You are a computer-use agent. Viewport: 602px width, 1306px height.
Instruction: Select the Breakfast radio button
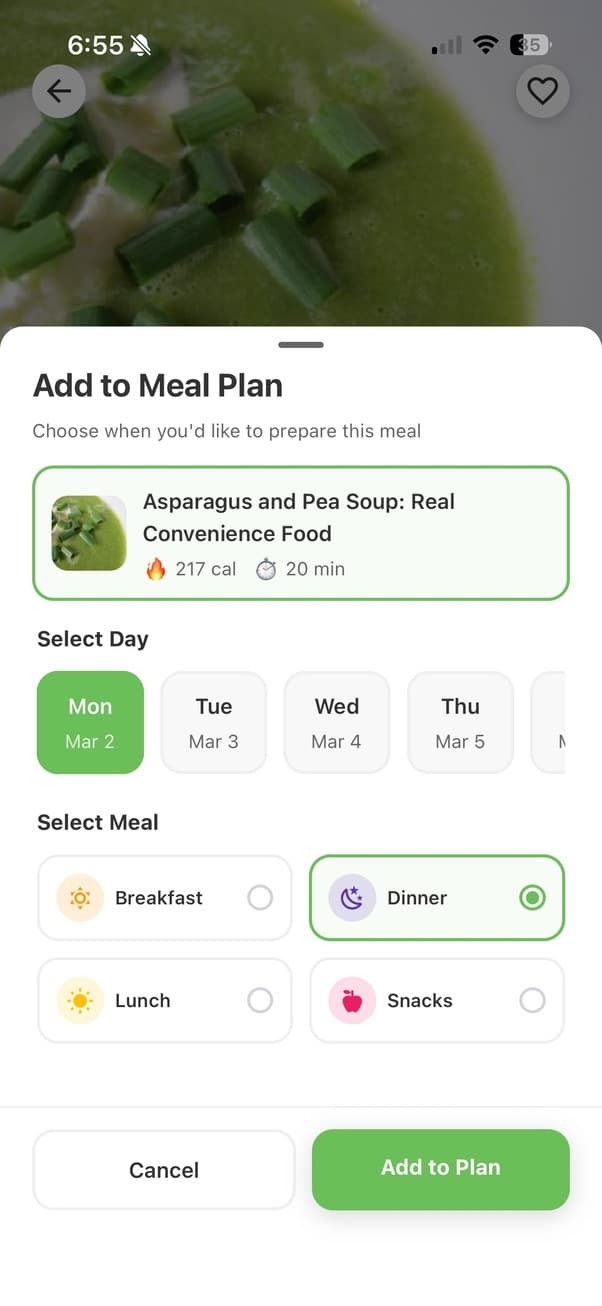click(x=260, y=897)
